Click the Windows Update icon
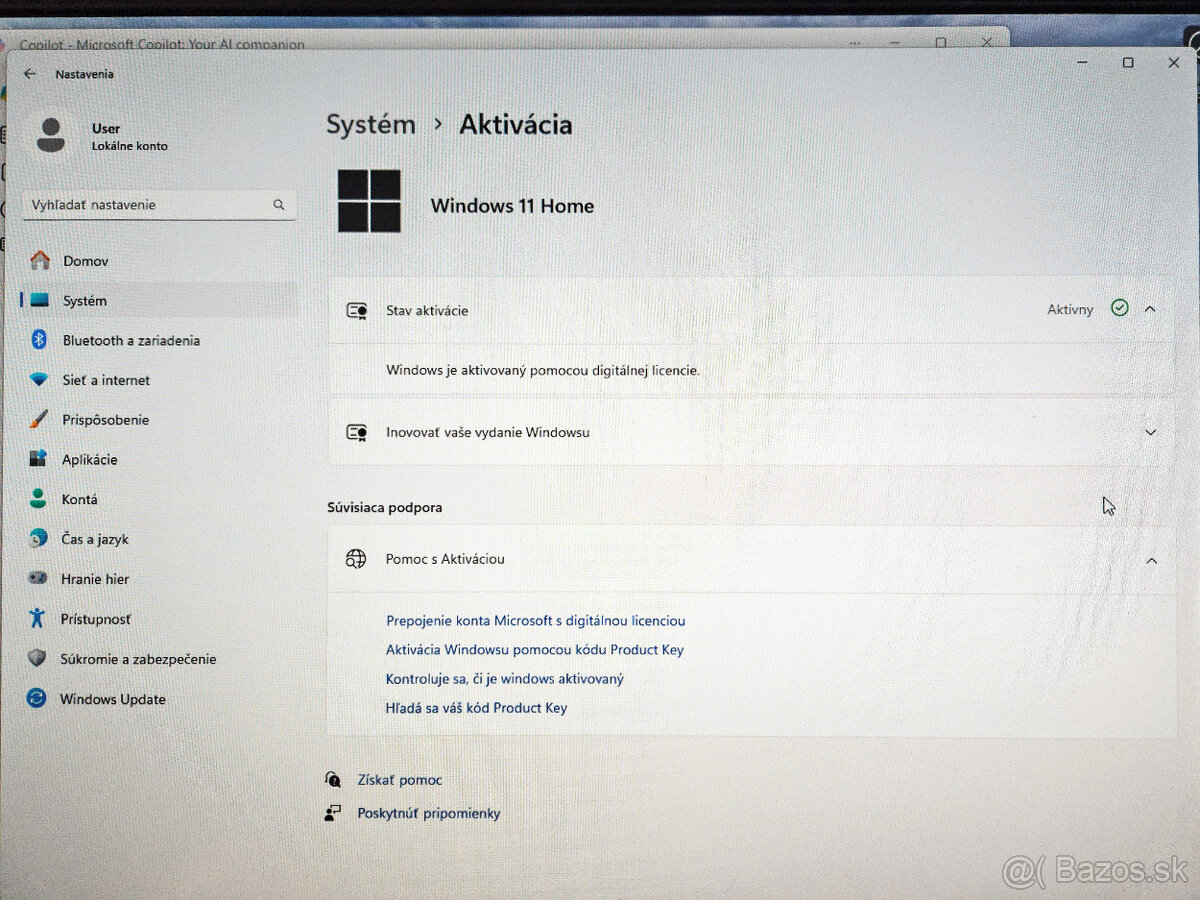The width and height of the screenshot is (1200, 900). tap(38, 699)
